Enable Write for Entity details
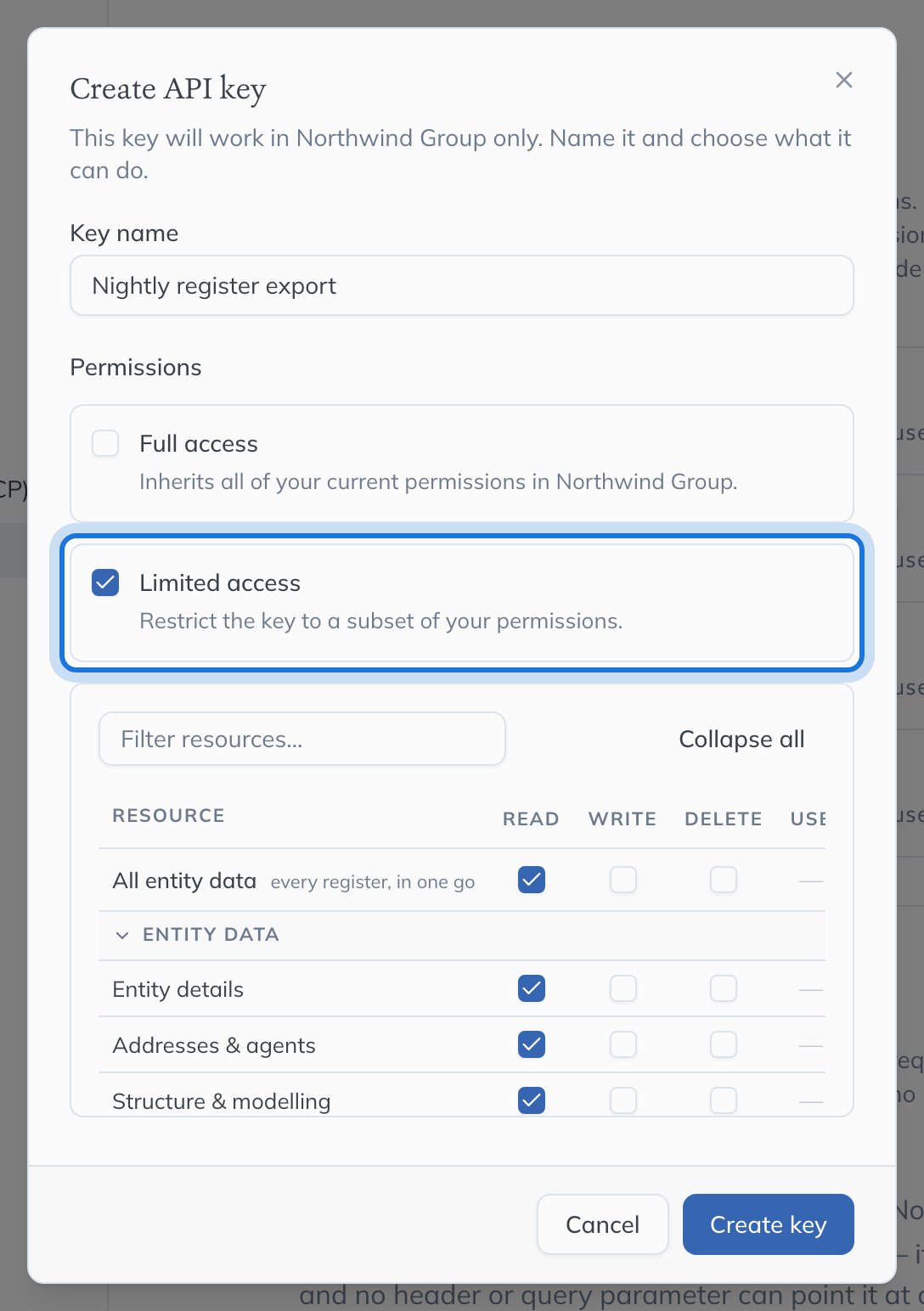 623,988
